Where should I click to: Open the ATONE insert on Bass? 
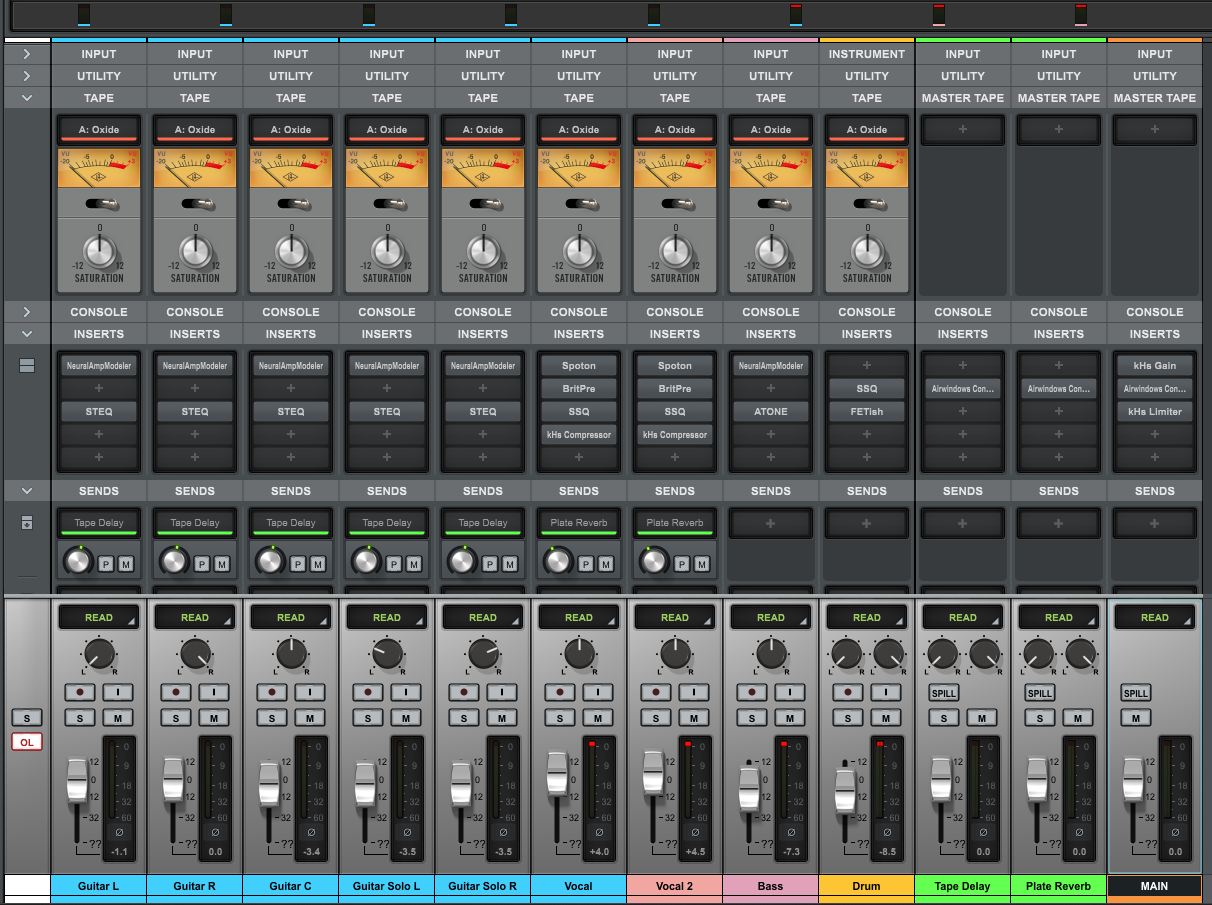pyautogui.click(x=771, y=412)
